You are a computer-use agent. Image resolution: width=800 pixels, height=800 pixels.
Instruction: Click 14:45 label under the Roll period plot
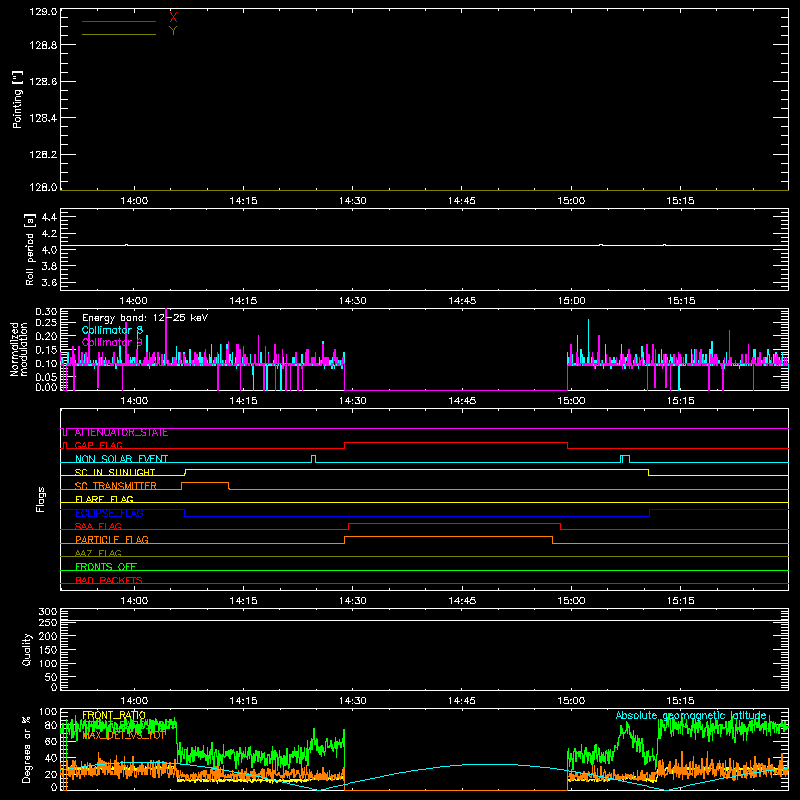(x=462, y=301)
